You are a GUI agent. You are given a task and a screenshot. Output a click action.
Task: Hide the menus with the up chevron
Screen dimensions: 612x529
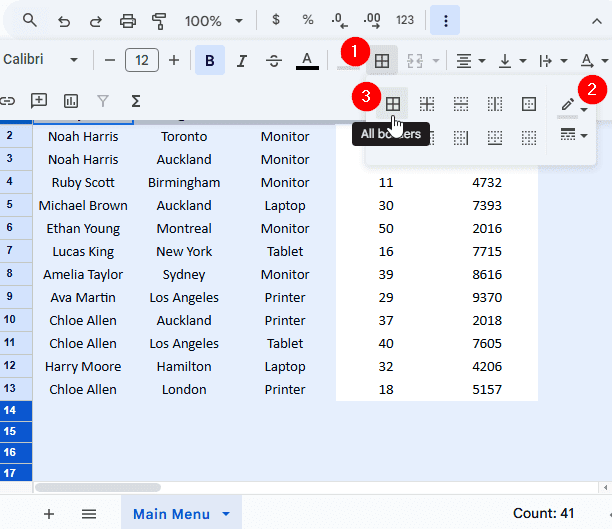click(596, 21)
